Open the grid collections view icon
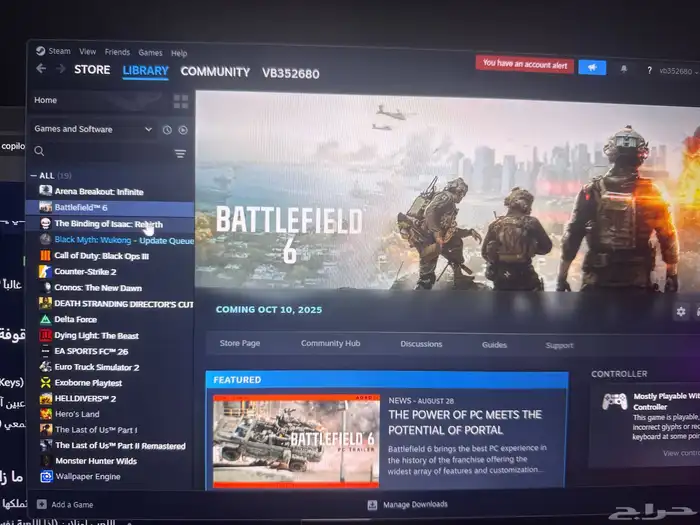700x525 pixels. point(180,101)
